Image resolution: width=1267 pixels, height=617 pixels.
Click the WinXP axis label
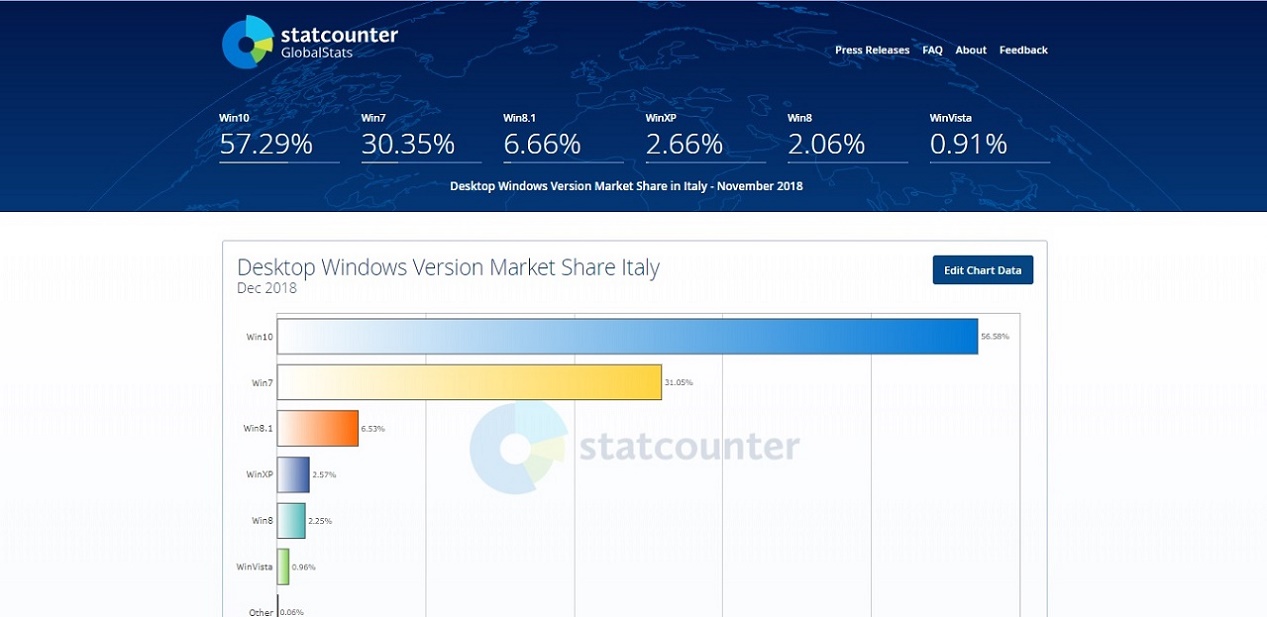click(x=260, y=475)
